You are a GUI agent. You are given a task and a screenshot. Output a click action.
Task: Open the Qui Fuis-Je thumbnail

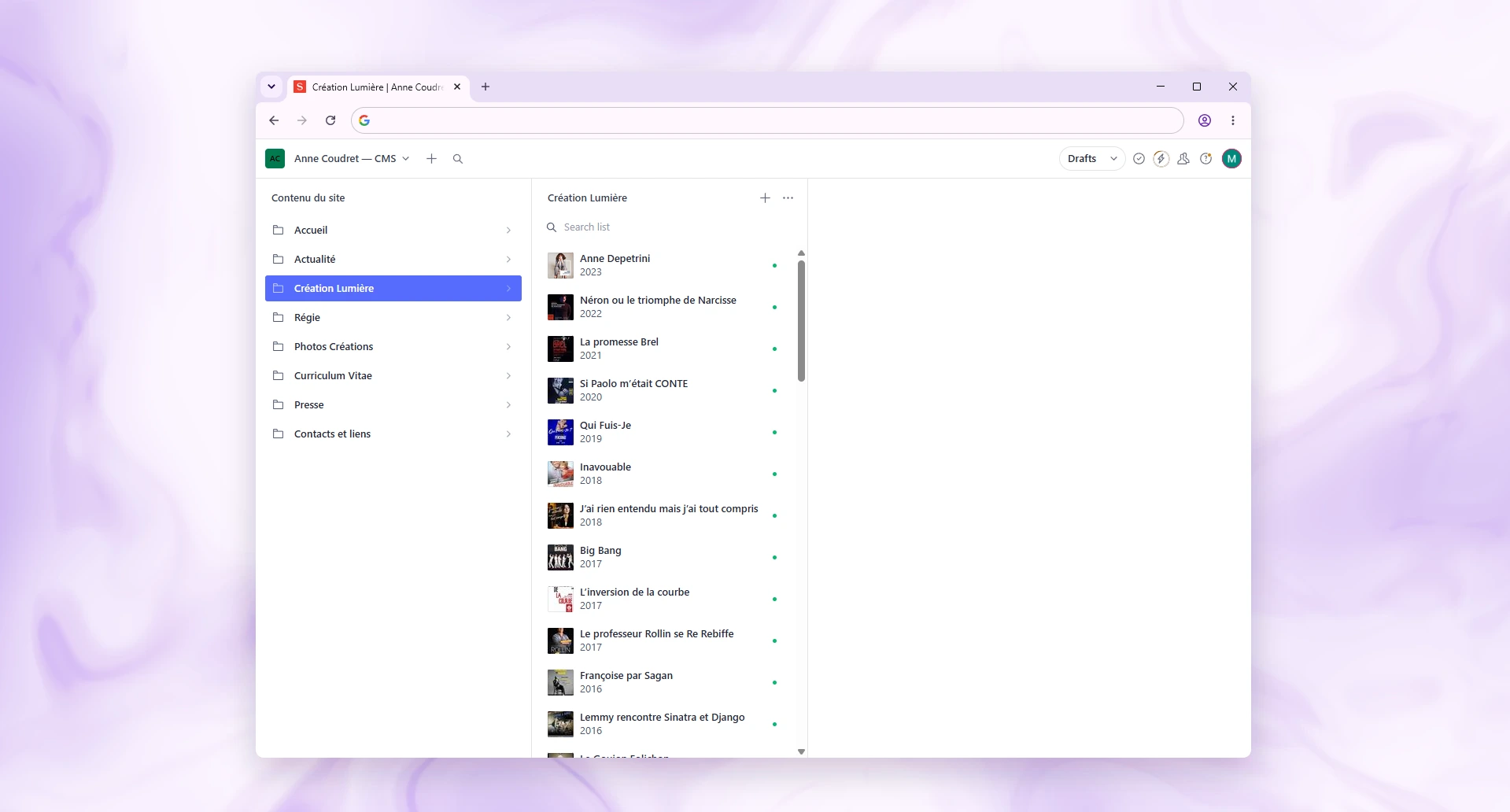[x=560, y=432]
